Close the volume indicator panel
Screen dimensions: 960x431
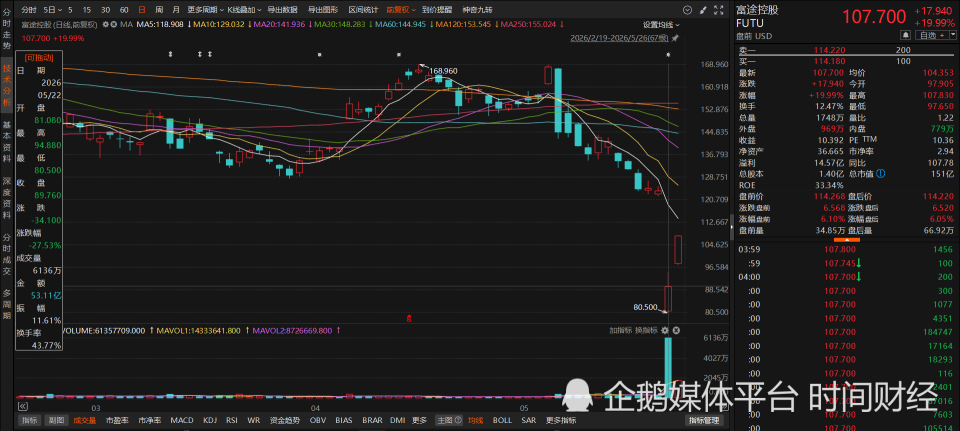pyautogui.click(x=676, y=330)
